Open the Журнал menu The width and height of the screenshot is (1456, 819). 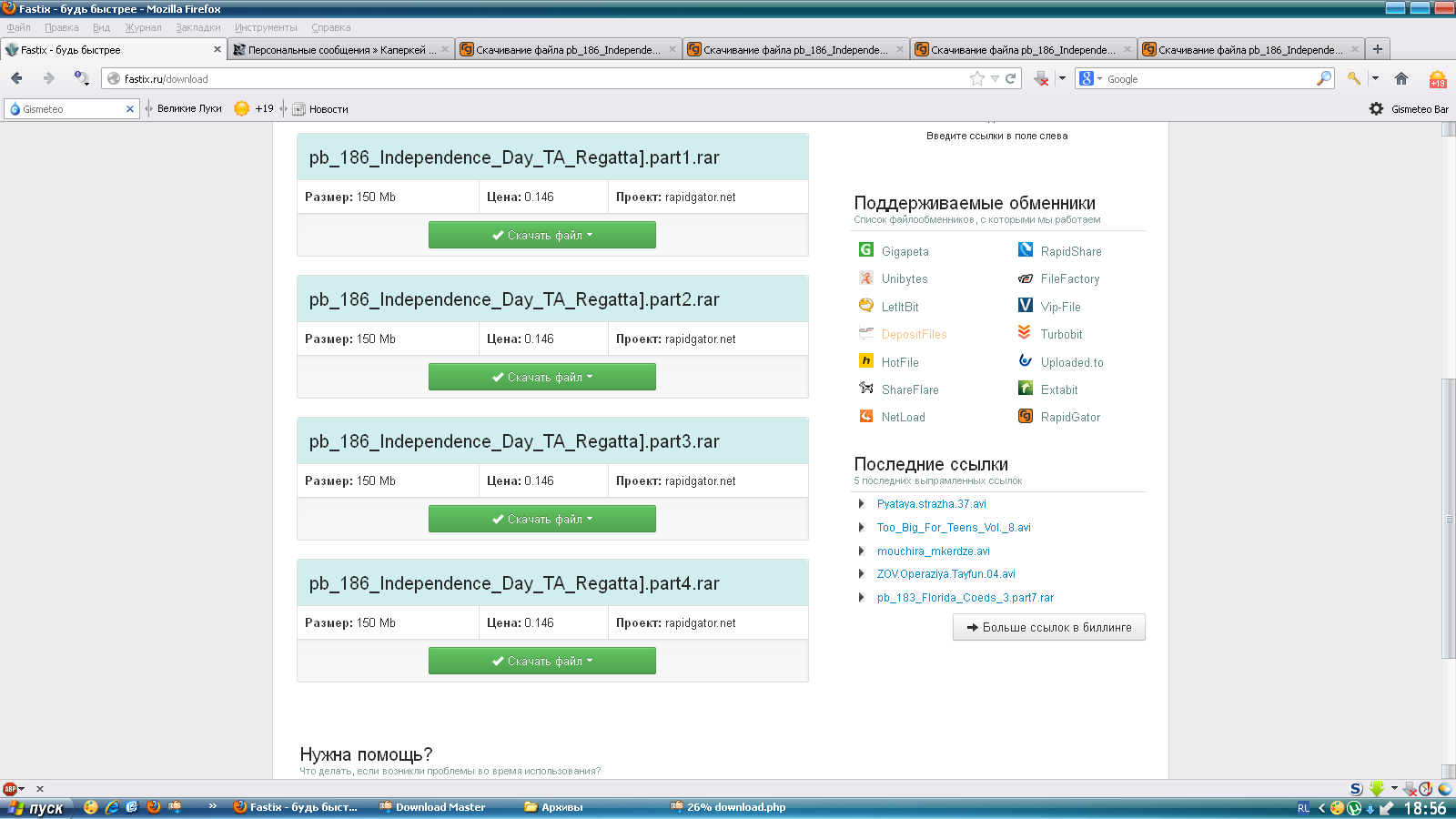[x=143, y=27]
